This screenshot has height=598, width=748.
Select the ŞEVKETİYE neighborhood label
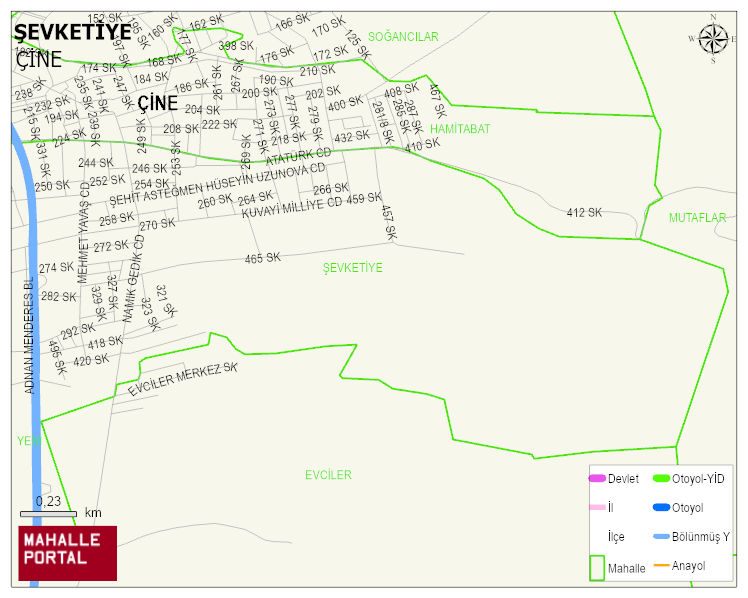point(353,268)
